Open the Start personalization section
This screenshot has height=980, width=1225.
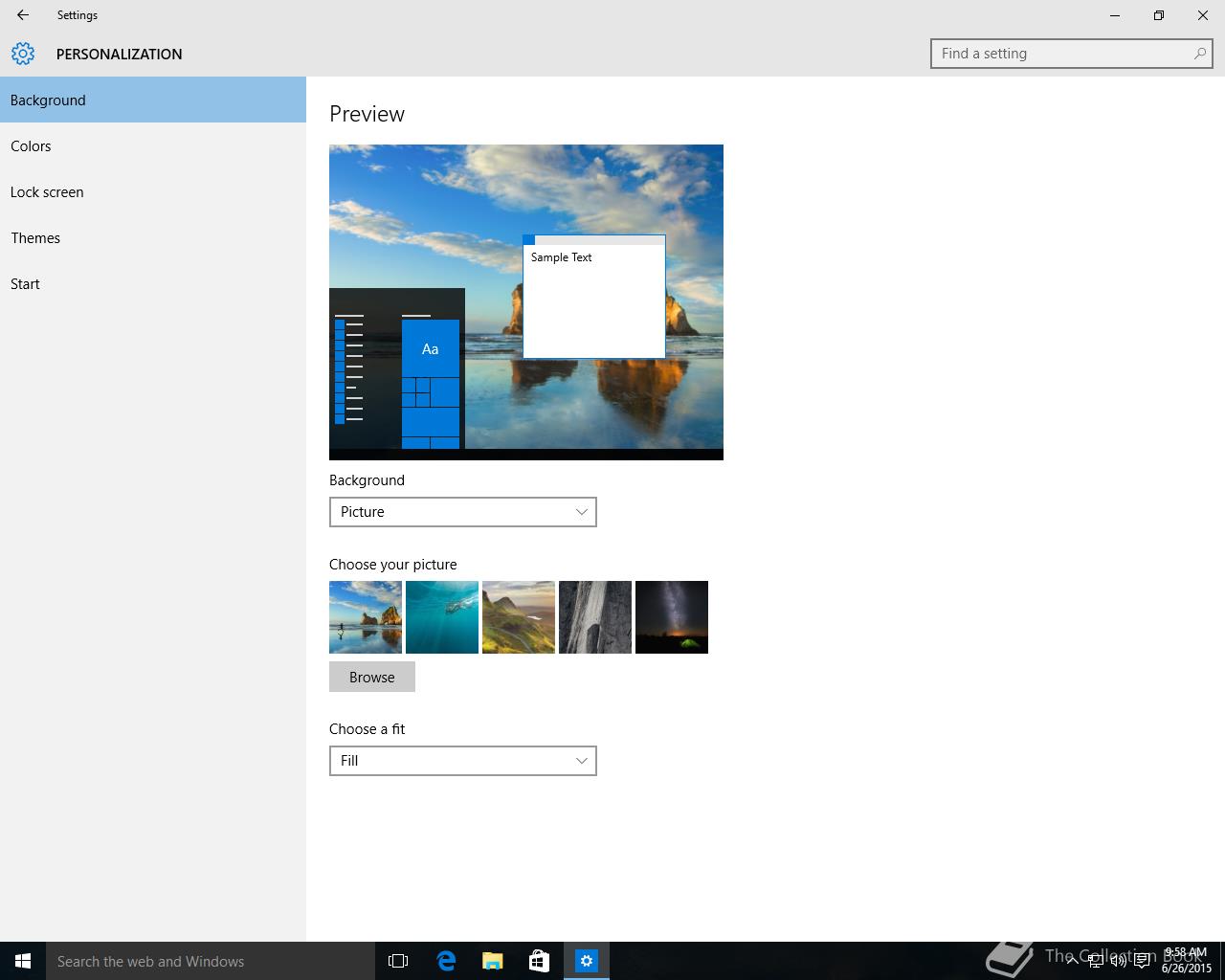[x=153, y=283]
